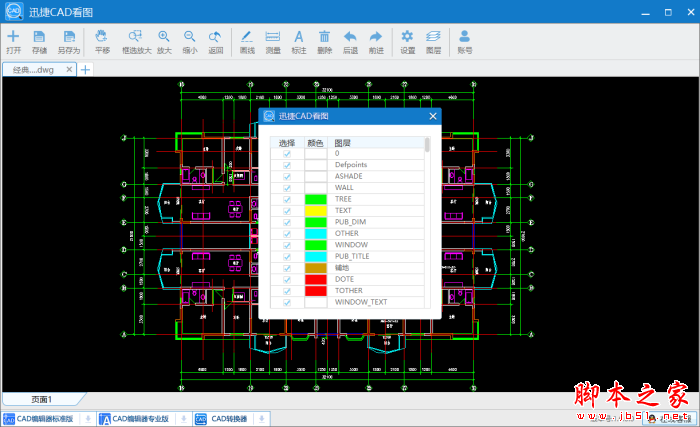Click the 打开 (Open) file icon
Viewport: 700px width, 427px height.
(x=13, y=40)
